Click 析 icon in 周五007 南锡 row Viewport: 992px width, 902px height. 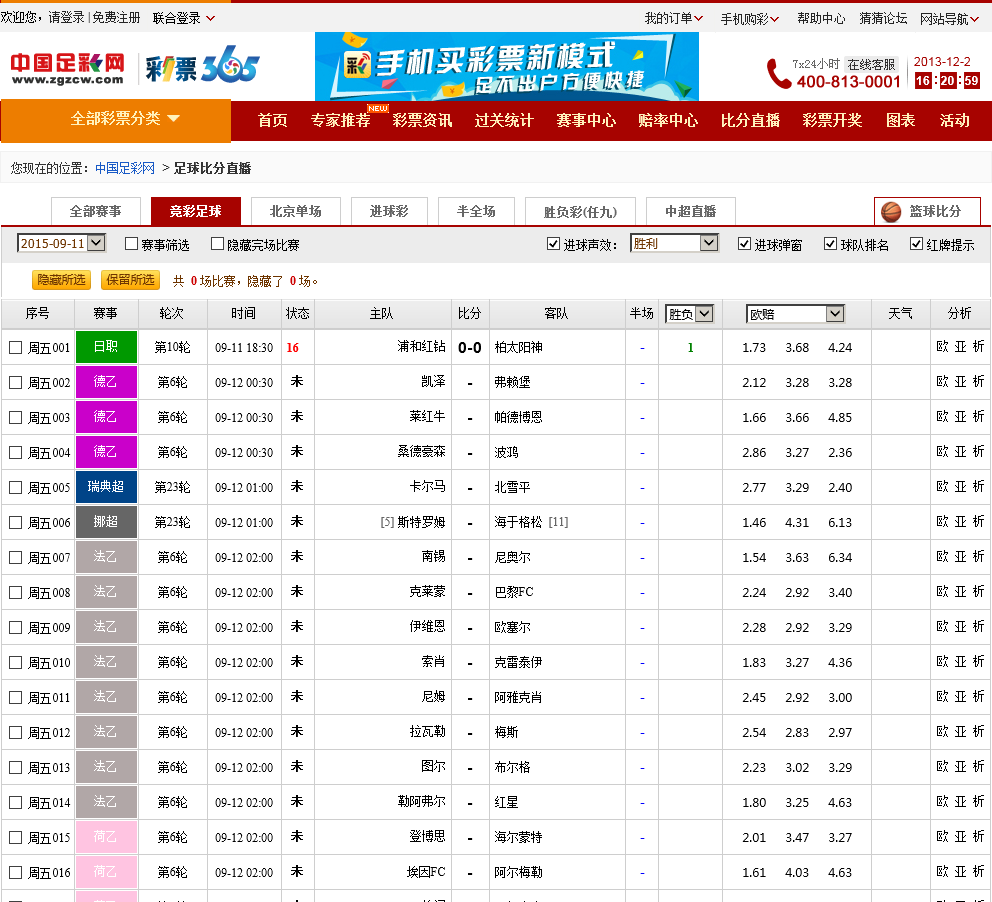tap(978, 557)
